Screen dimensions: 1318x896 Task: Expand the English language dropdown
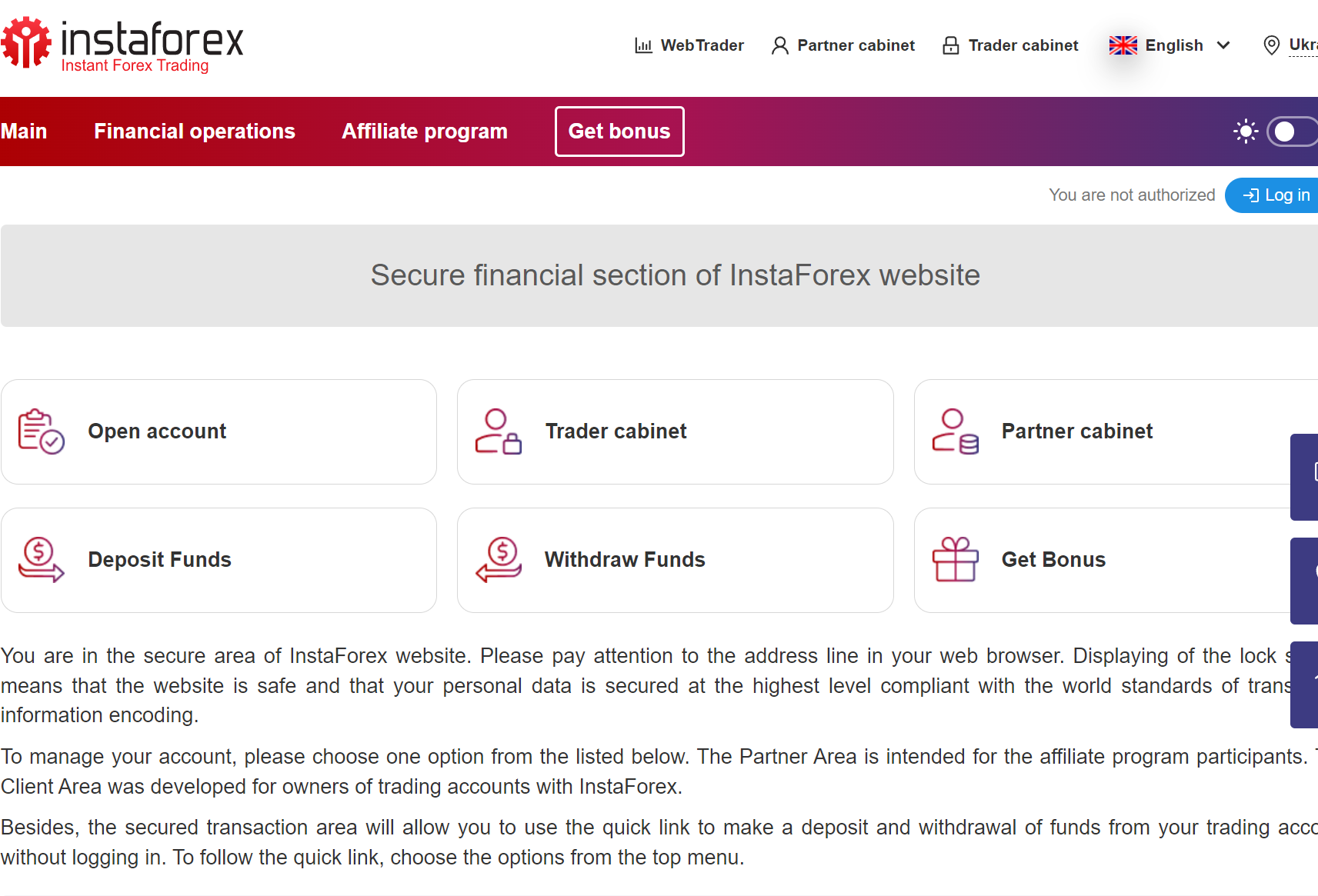click(1173, 45)
